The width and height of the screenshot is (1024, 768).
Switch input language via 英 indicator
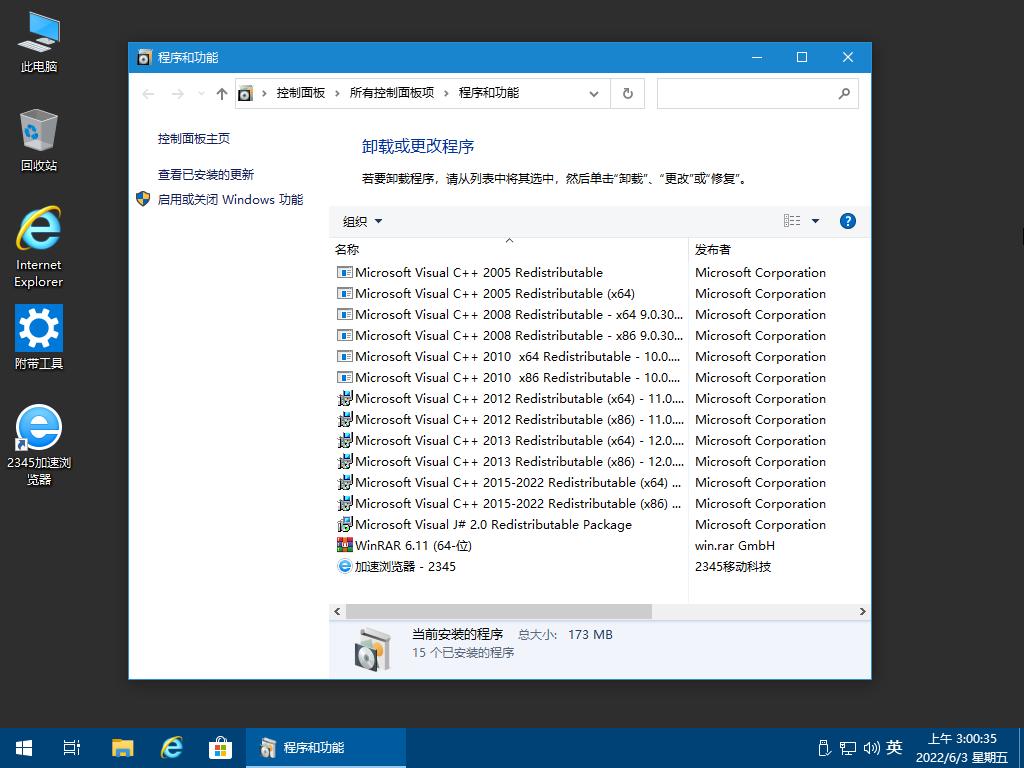click(x=895, y=747)
